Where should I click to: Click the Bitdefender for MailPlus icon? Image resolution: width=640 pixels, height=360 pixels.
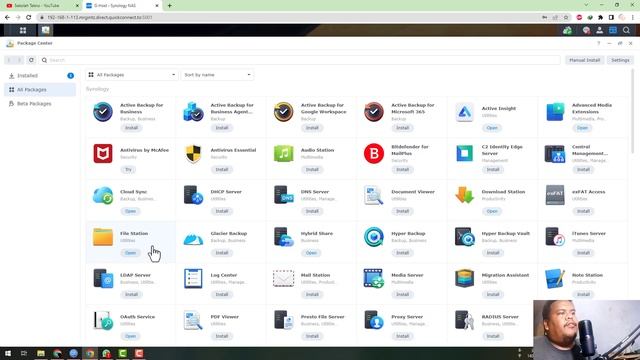374,153
